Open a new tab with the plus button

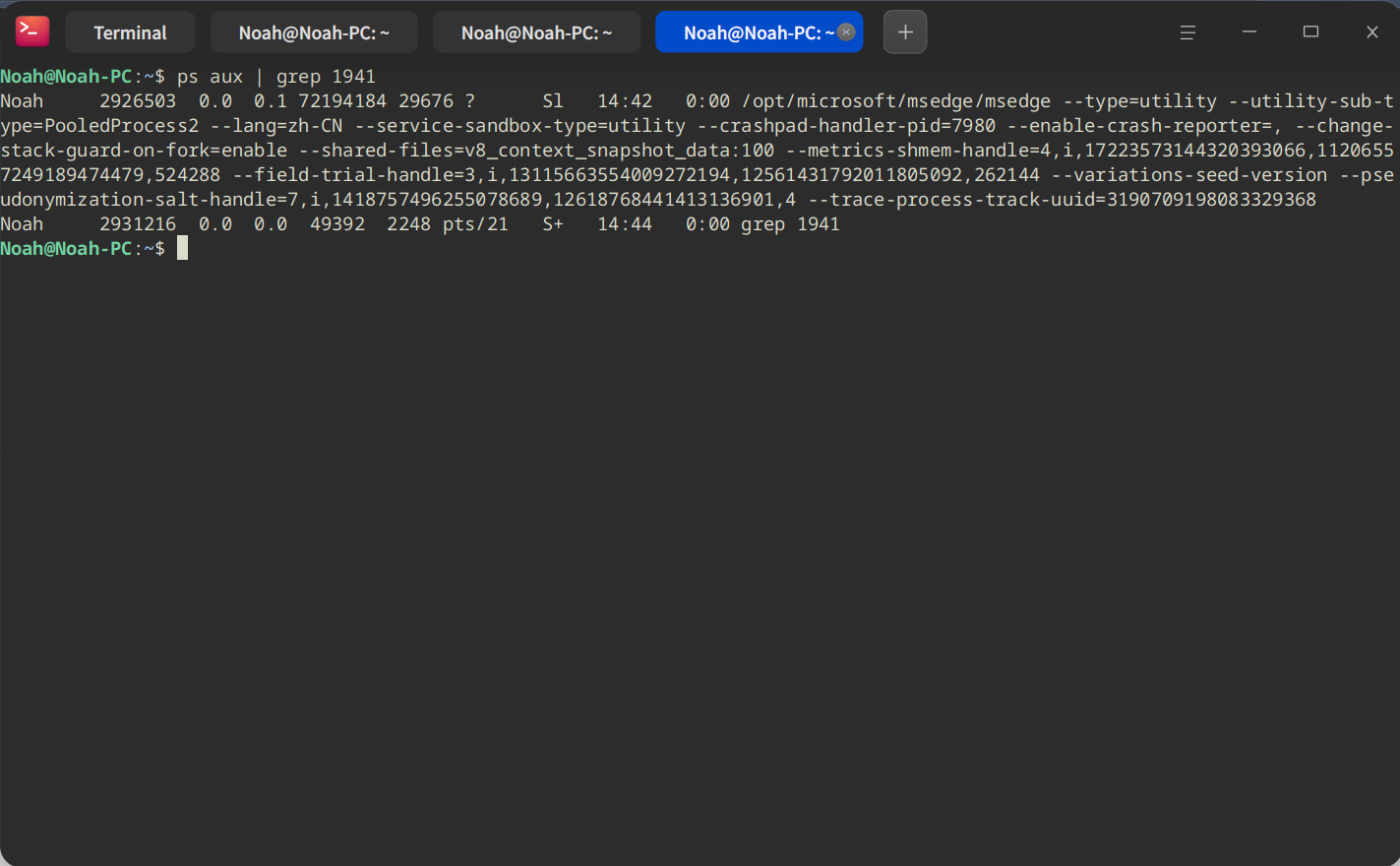[x=905, y=32]
